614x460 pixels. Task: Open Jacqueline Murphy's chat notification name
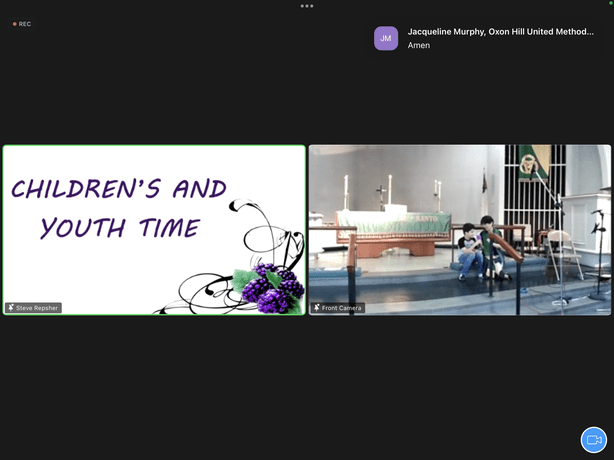[500, 31]
